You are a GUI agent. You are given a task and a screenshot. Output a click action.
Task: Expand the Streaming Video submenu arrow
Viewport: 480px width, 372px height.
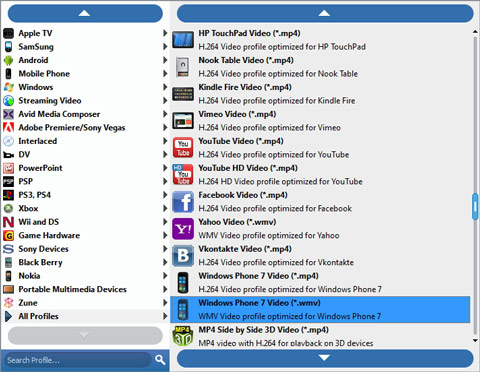click(x=165, y=100)
